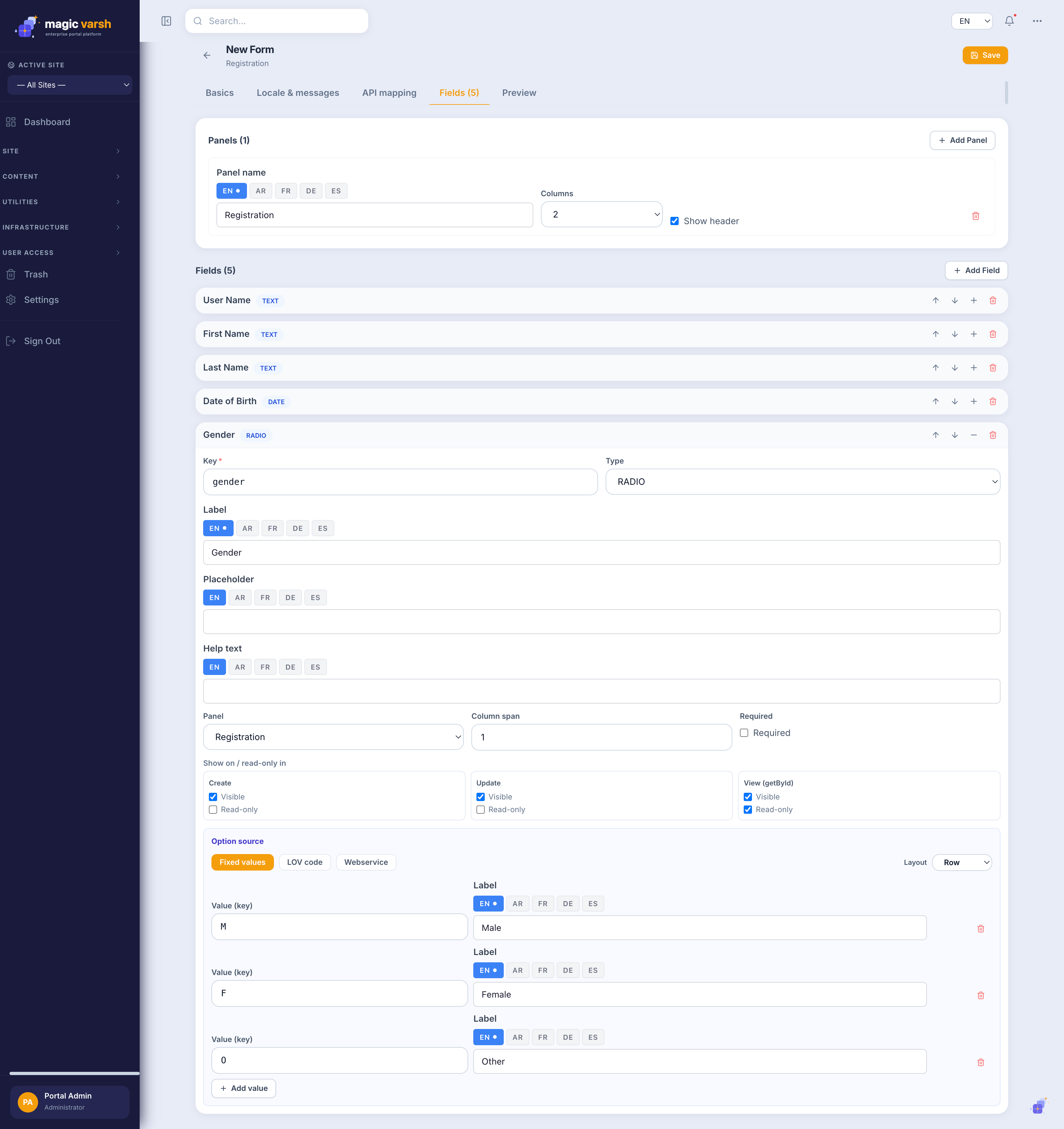Delete the Registration panel

pos(975,216)
